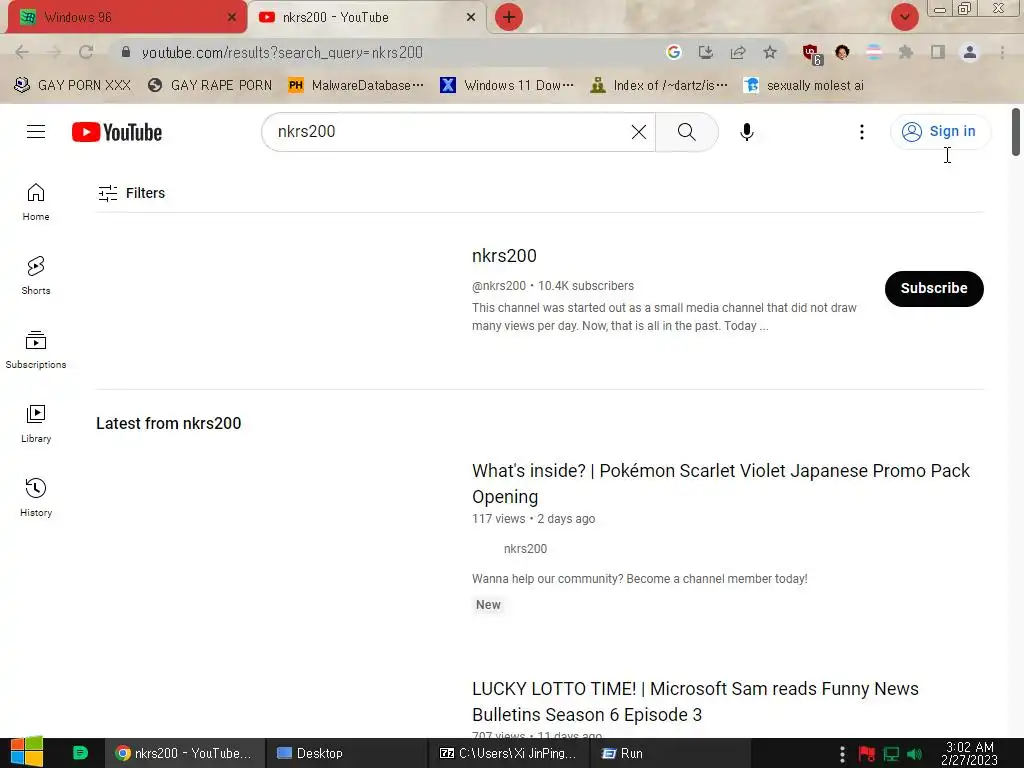Image resolution: width=1024 pixels, height=768 pixels.
Task: Open Shorts in the sidebar
Action: point(36,276)
